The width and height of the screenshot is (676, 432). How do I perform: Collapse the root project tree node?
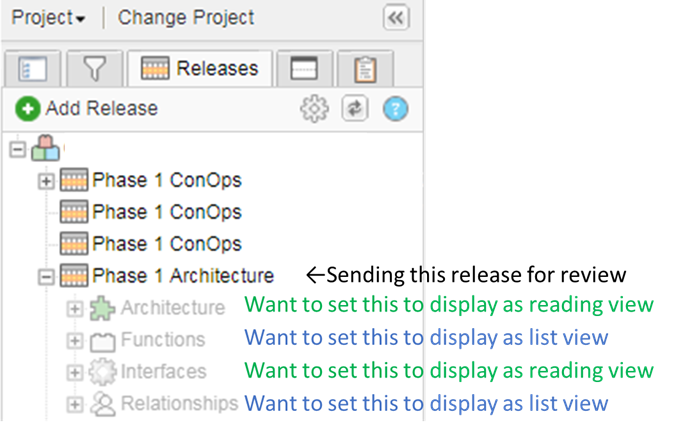coord(16,149)
